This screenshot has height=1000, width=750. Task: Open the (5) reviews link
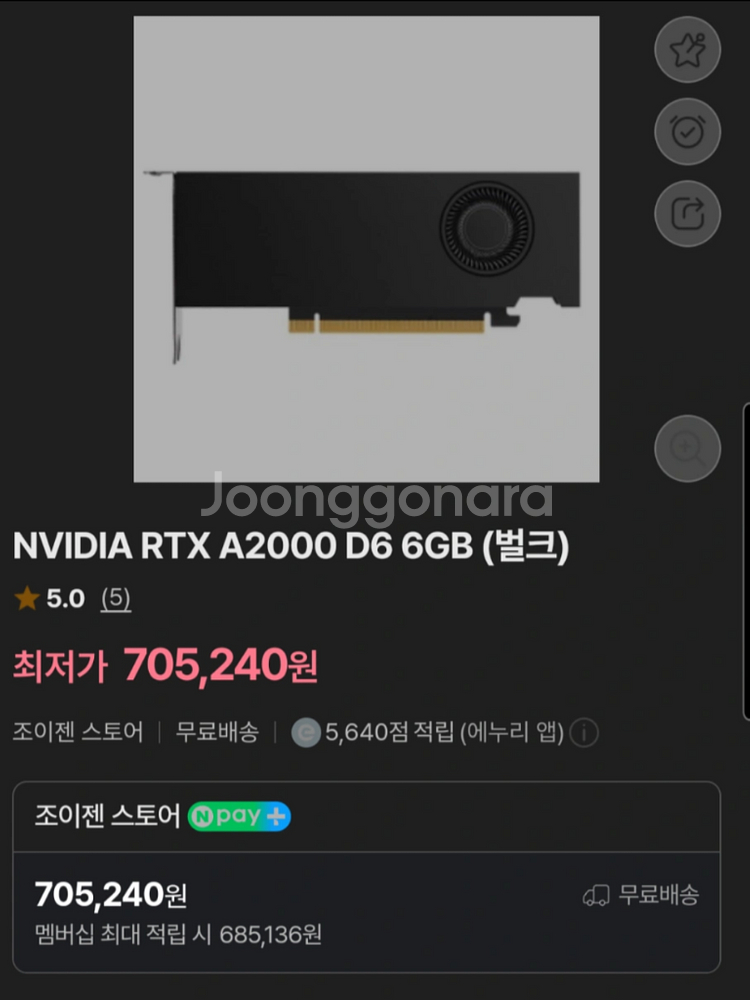[115, 598]
